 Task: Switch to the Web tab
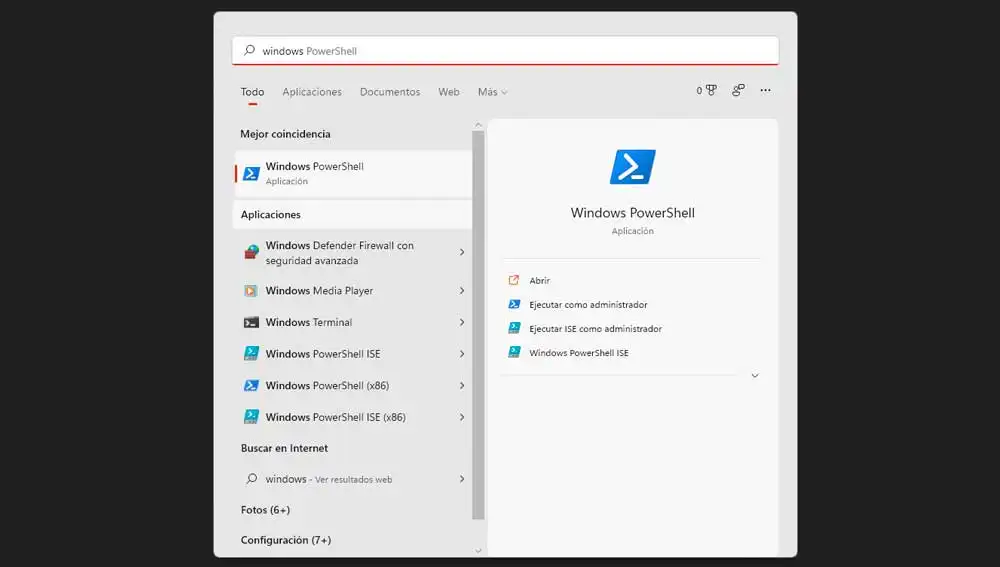point(449,92)
